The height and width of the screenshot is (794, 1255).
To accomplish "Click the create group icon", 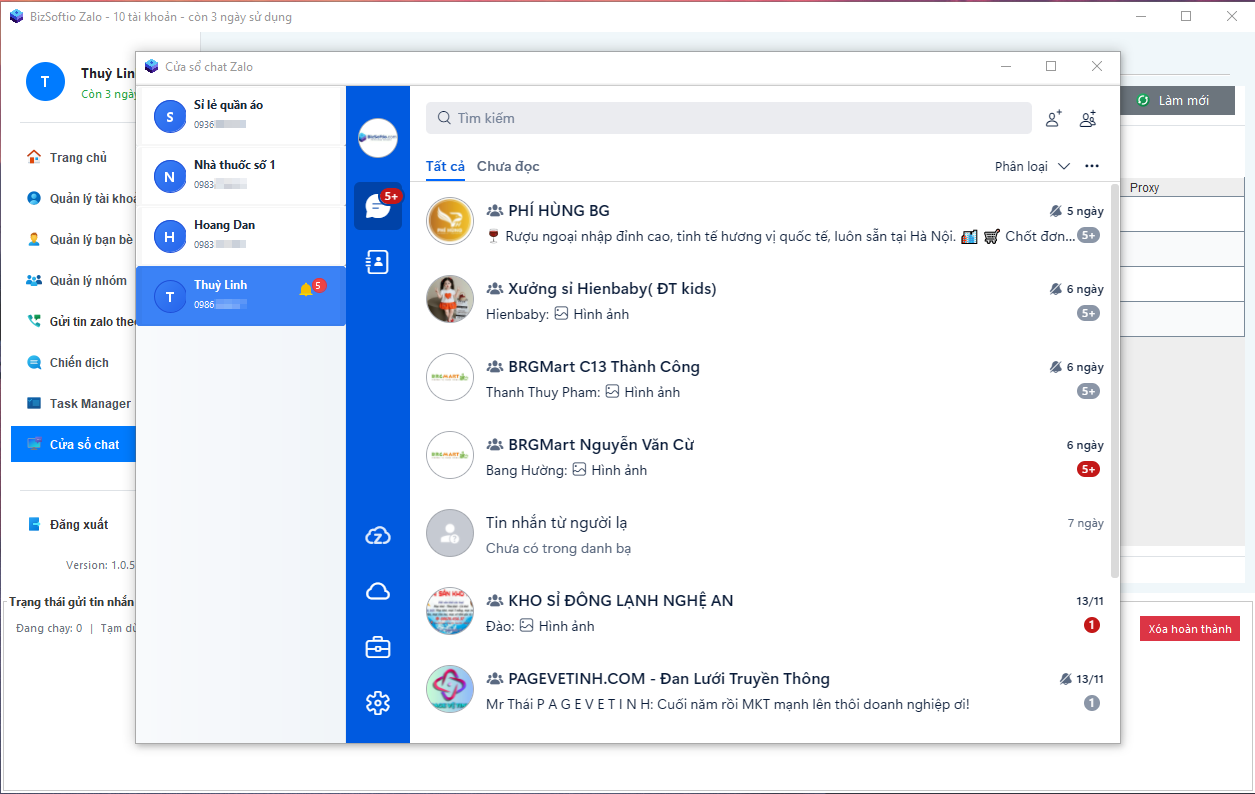I will coord(1088,118).
